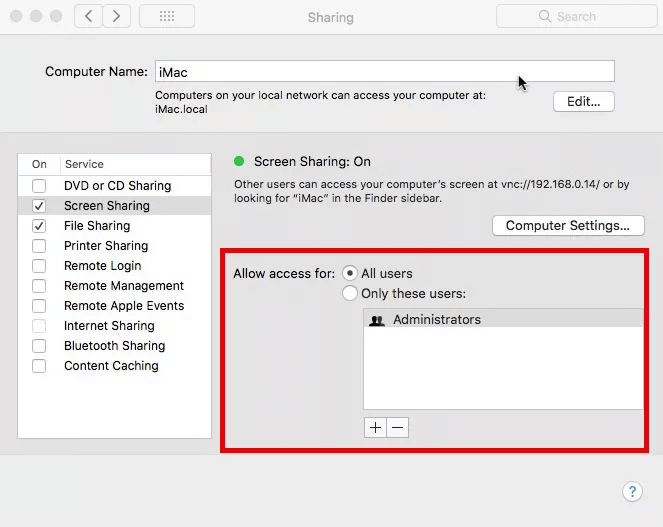Image resolution: width=663 pixels, height=527 pixels.
Task: Click the forward navigation arrow
Action: coord(117,16)
